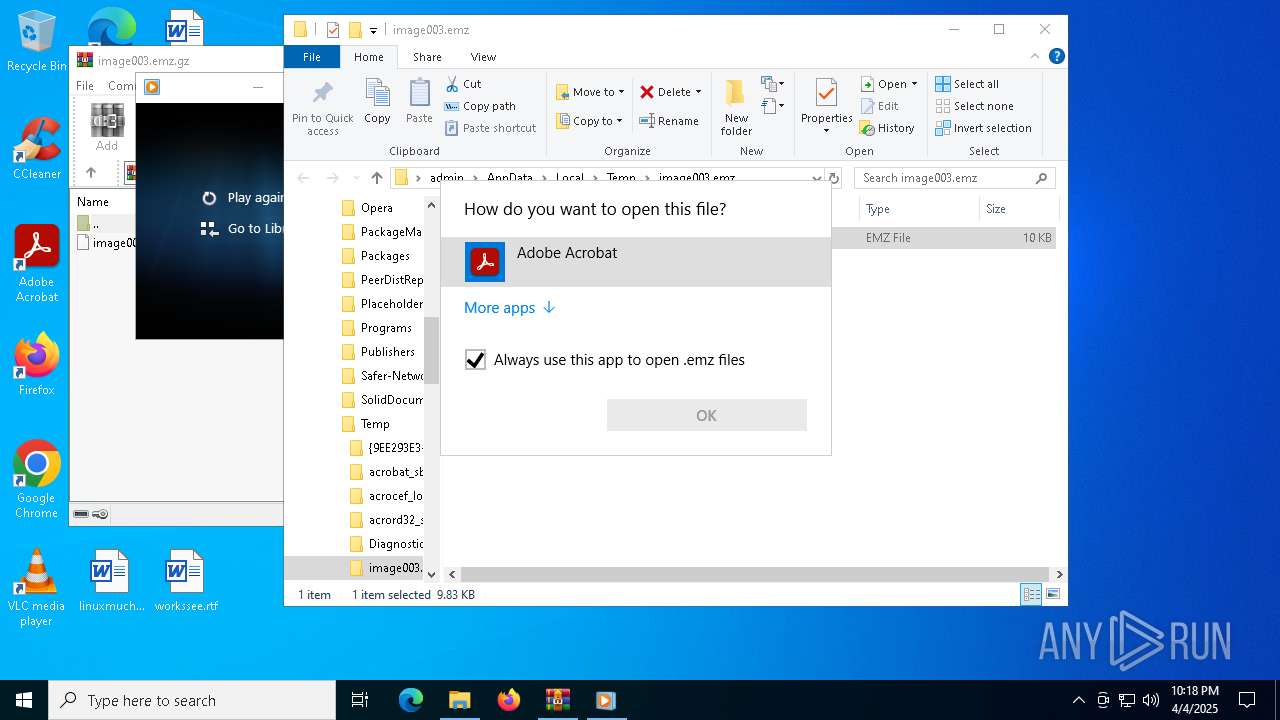Open address bar history dropdown
The image size is (1280, 720).
(x=817, y=178)
